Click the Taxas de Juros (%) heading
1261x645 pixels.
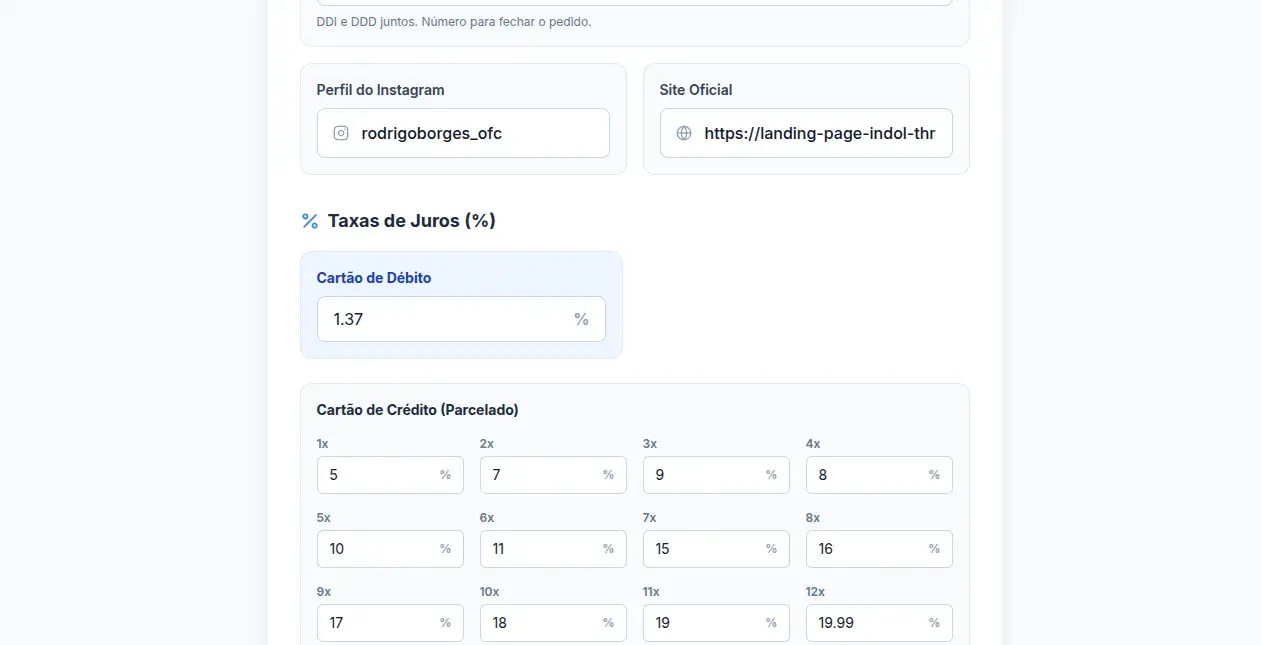coord(412,221)
